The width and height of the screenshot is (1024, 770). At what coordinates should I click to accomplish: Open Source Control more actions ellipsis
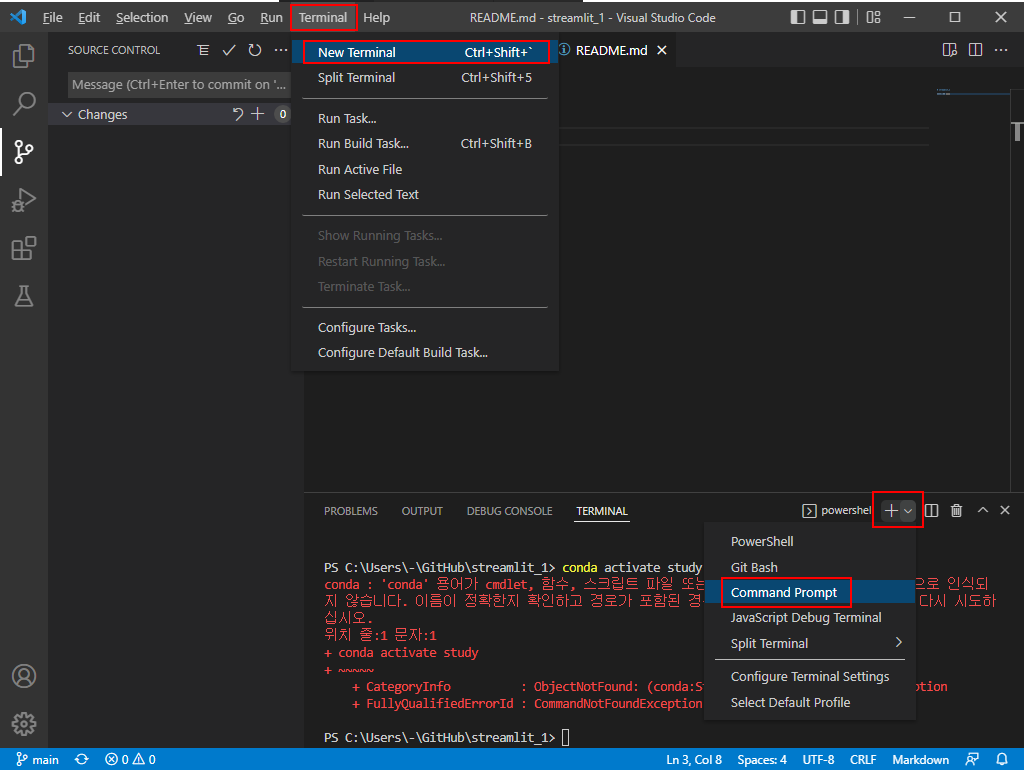click(x=281, y=50)
